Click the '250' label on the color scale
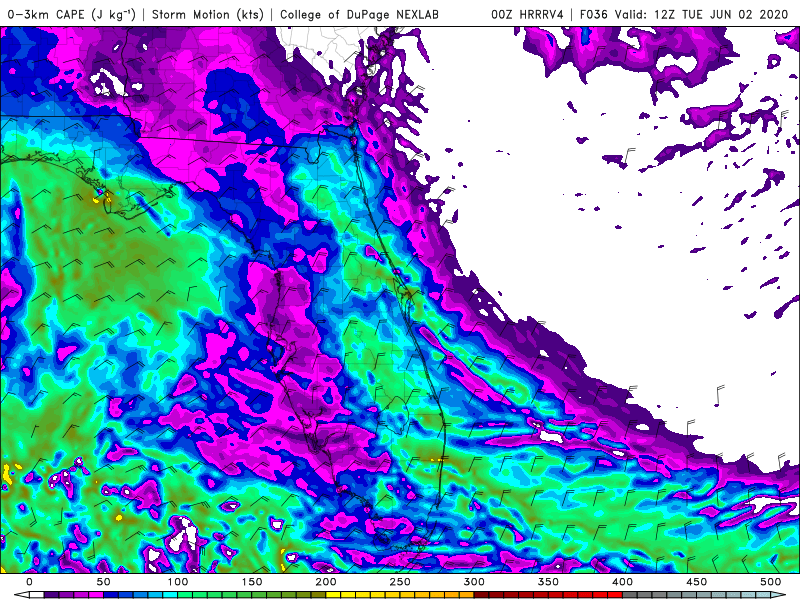Viewport: 800px width, 600px height. [400, 582]
